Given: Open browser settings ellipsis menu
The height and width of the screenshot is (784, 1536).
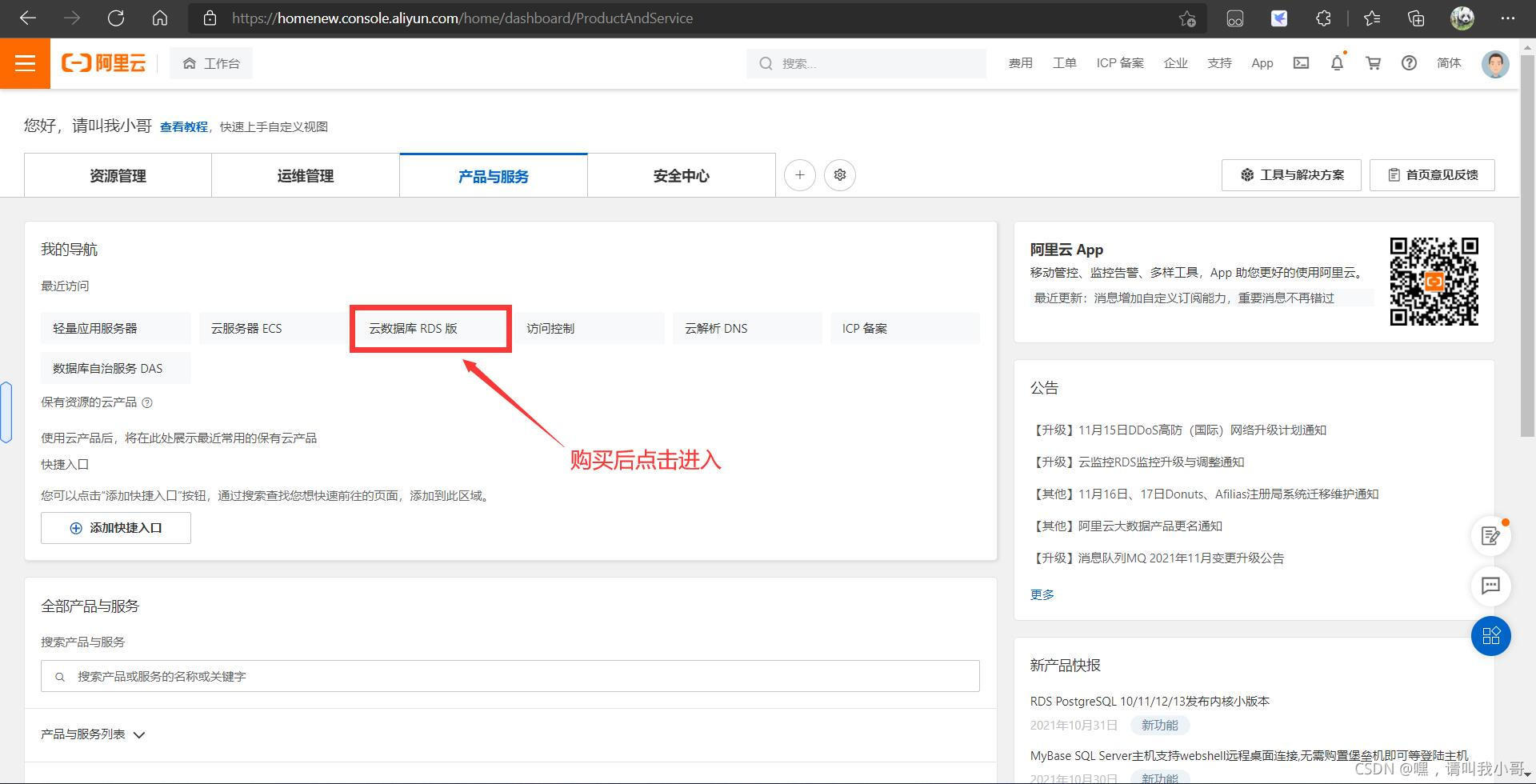Looking at the screenshot, I should (x=1508, y=18).
